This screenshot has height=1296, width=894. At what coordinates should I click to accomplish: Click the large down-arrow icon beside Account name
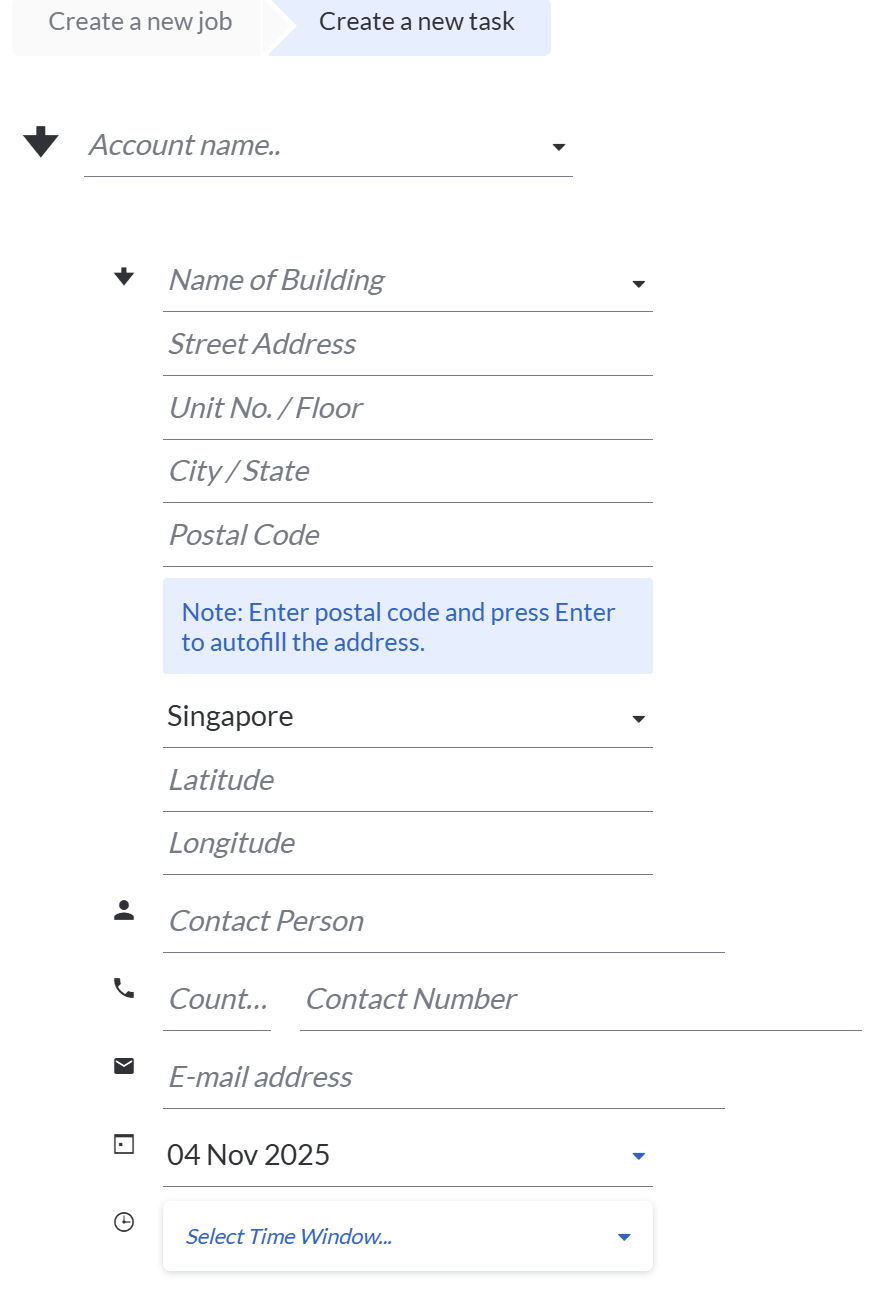[41, 142]
